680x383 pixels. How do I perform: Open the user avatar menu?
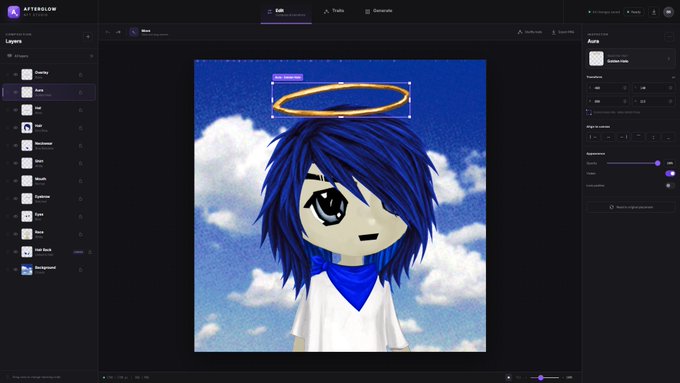(x=668, y=12)
